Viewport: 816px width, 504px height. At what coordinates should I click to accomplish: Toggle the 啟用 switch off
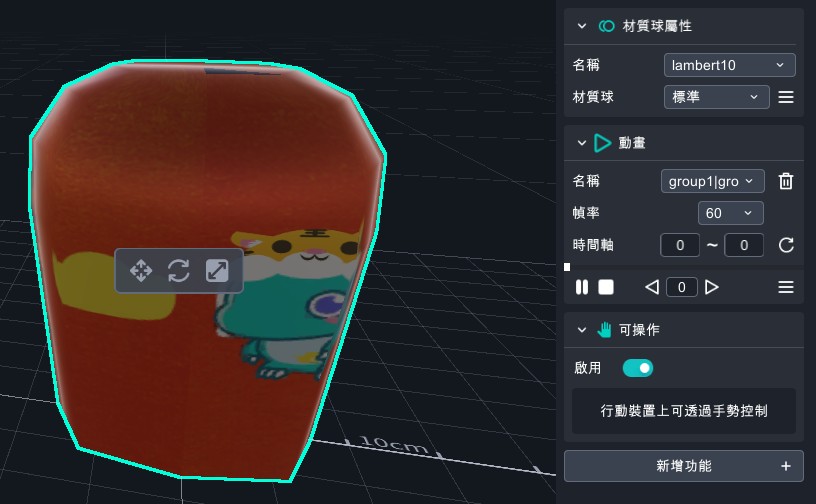coord(637,368)
